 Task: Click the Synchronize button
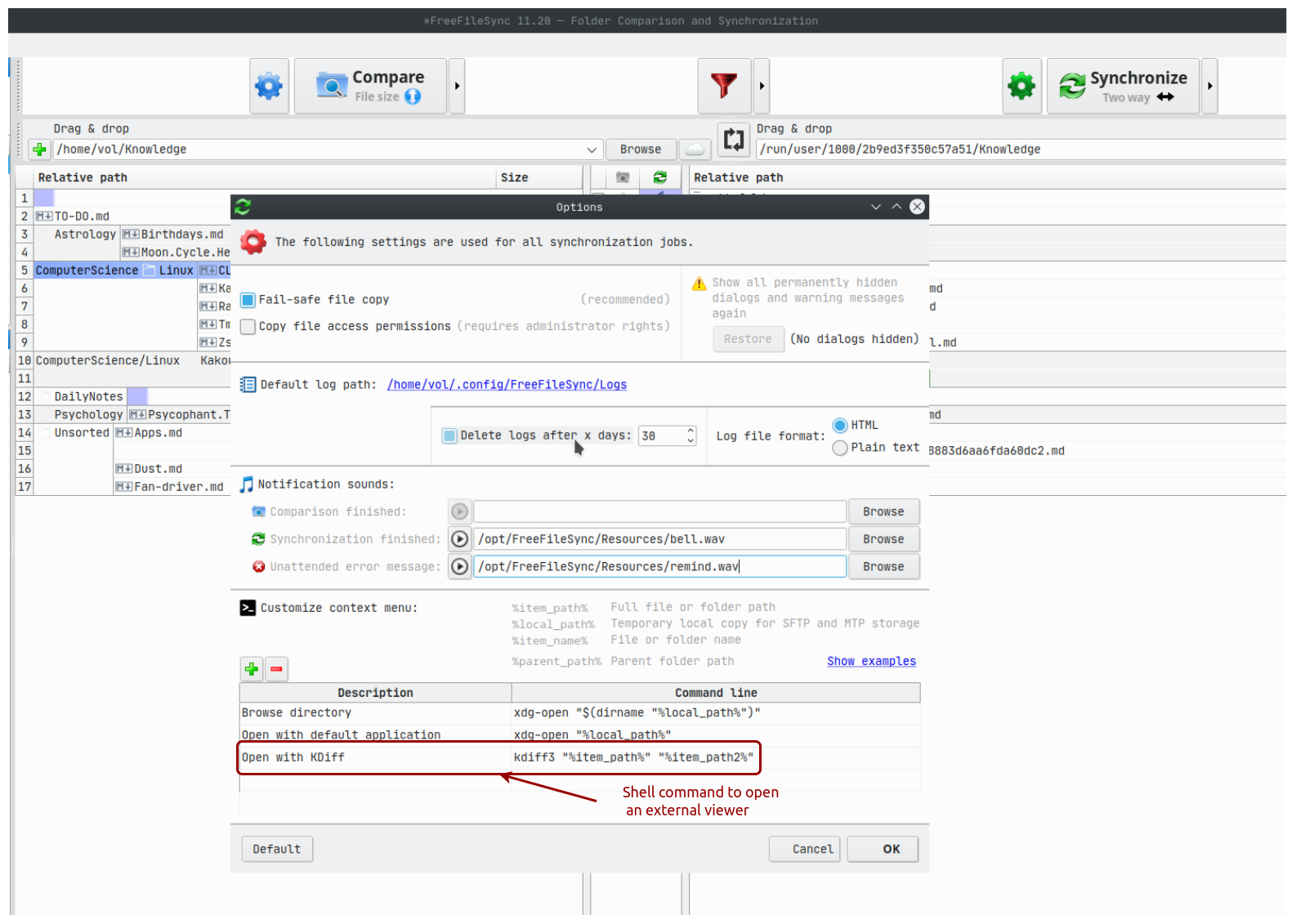click(1123, 86)
